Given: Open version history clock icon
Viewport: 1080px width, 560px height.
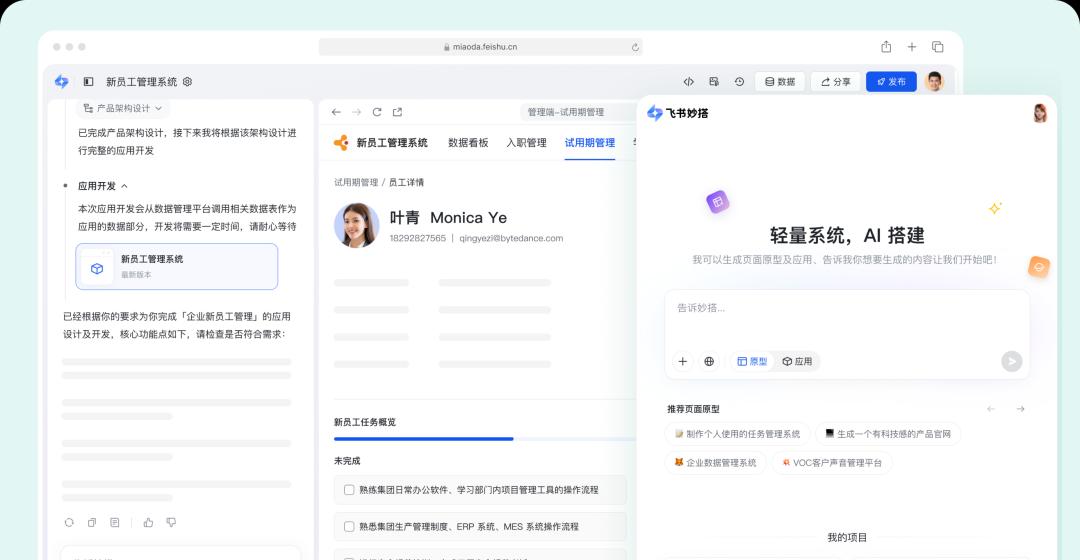Looking at the screenshot, I should click(x=739, y=81).
